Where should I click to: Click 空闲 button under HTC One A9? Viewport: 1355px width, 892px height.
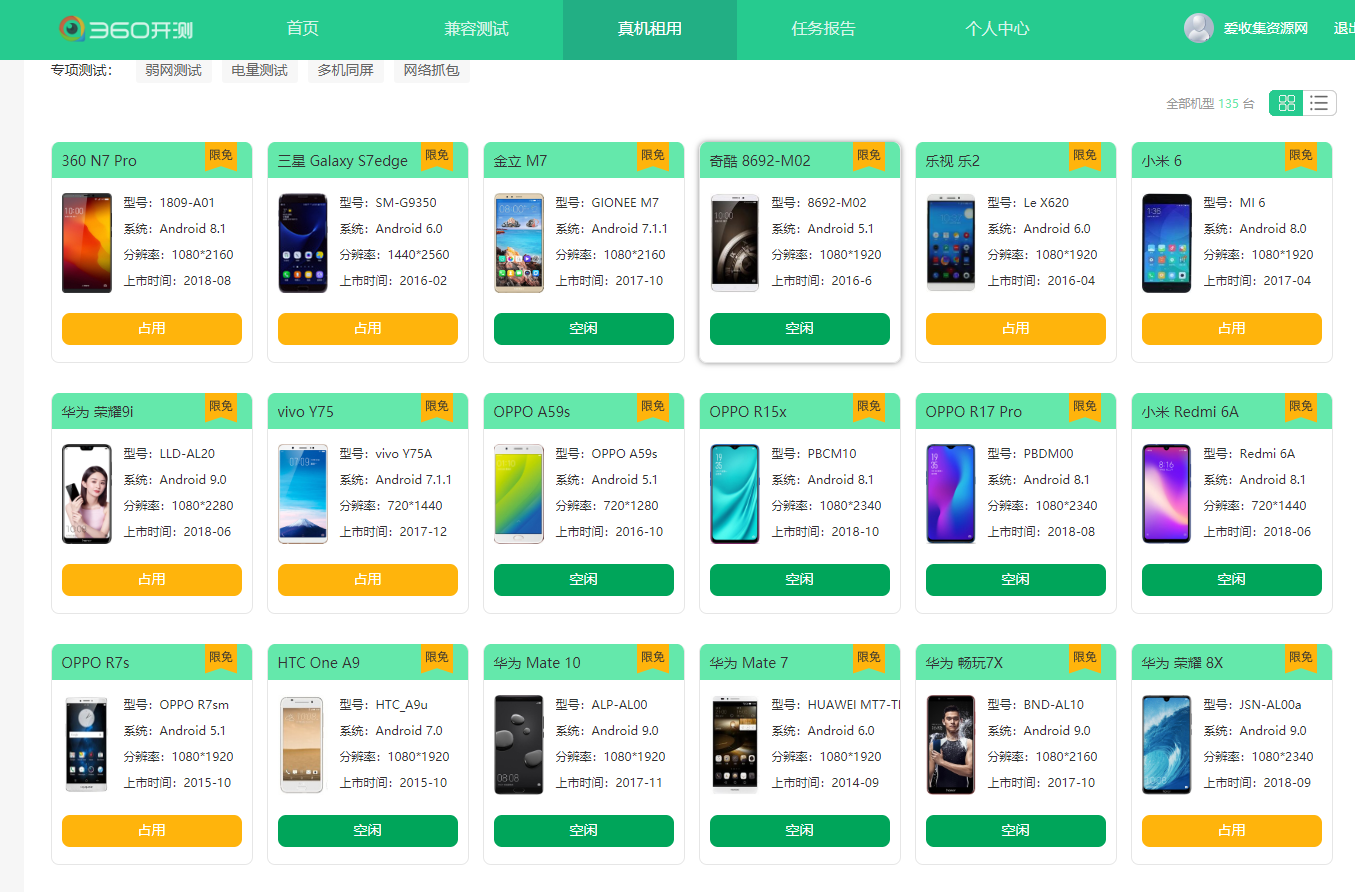click(x=368, y=831)
